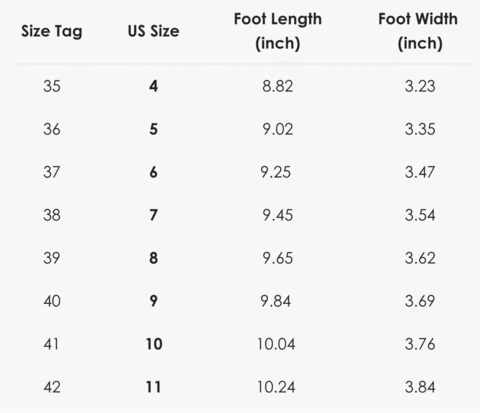
Task: Select US size 5 cell
Action: [x=153, y=129]
